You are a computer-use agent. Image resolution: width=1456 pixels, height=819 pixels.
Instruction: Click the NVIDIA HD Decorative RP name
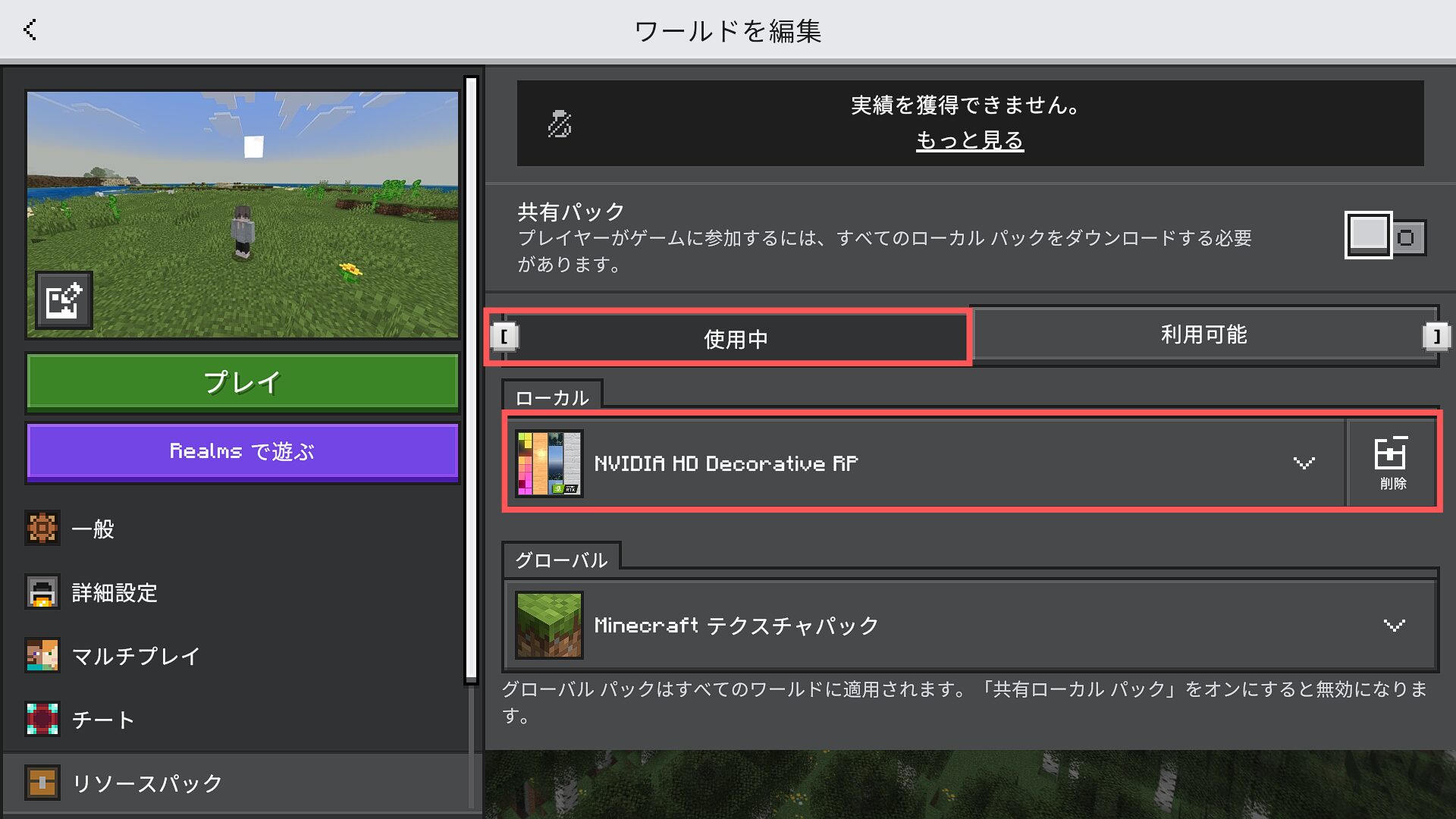tap(726, 463)
